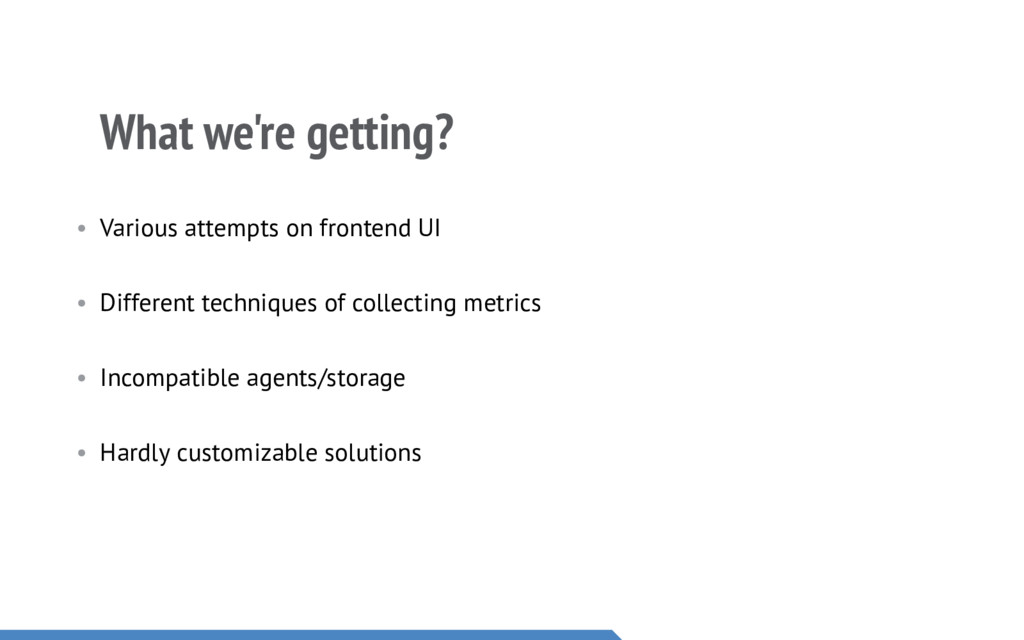Screen dimensions: 1024x640
Task: Select the "Various attempts on frontend UI" line
Action: [x=269, y=229]
